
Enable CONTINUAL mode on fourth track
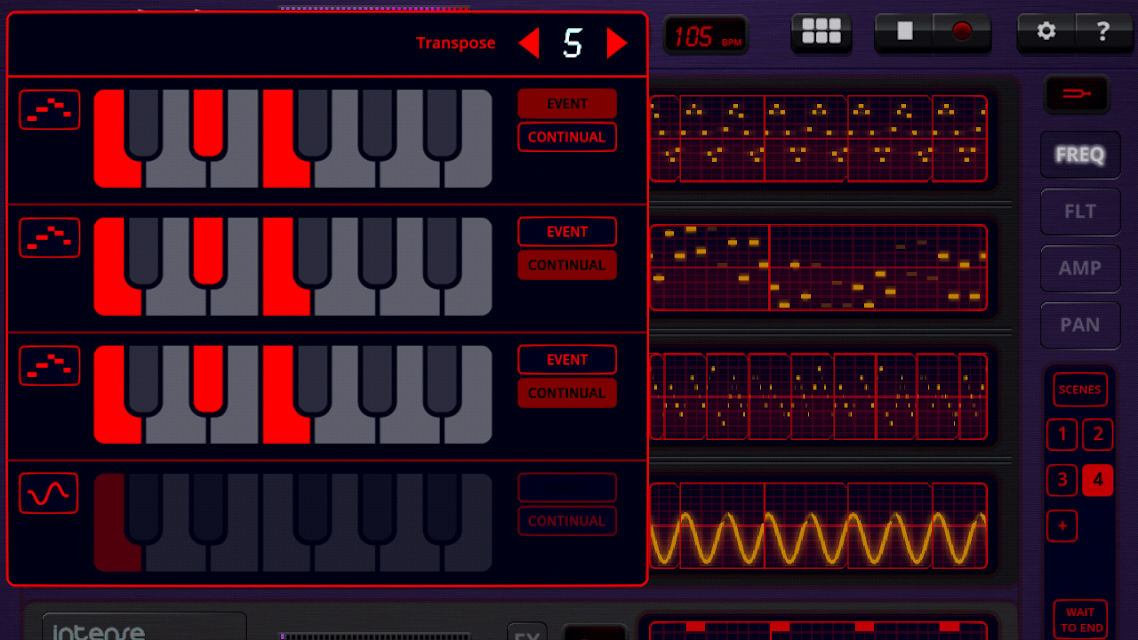tap(567, 521)
